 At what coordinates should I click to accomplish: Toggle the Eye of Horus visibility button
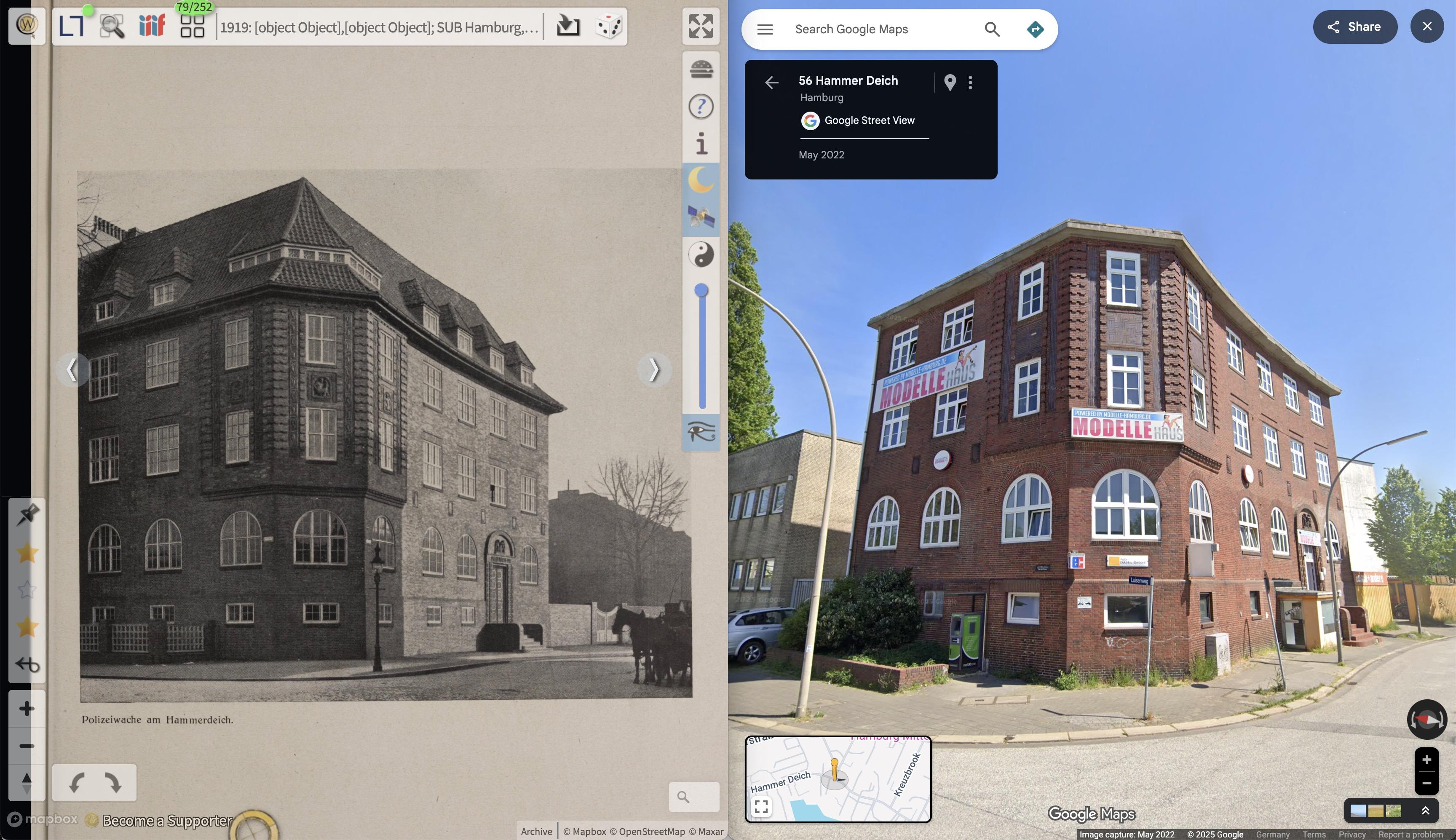click(x=701, y=432)
